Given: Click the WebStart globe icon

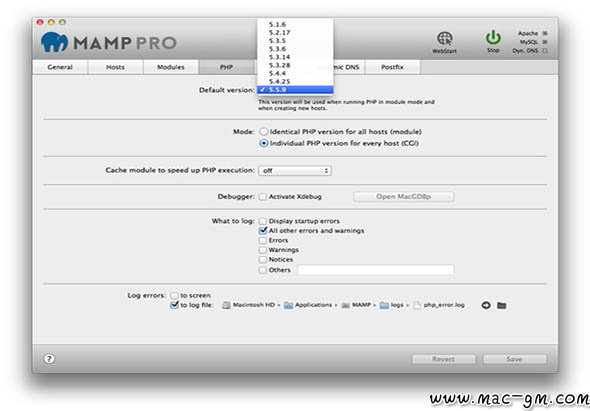Looking at the screenshot, I should [444, 38].
